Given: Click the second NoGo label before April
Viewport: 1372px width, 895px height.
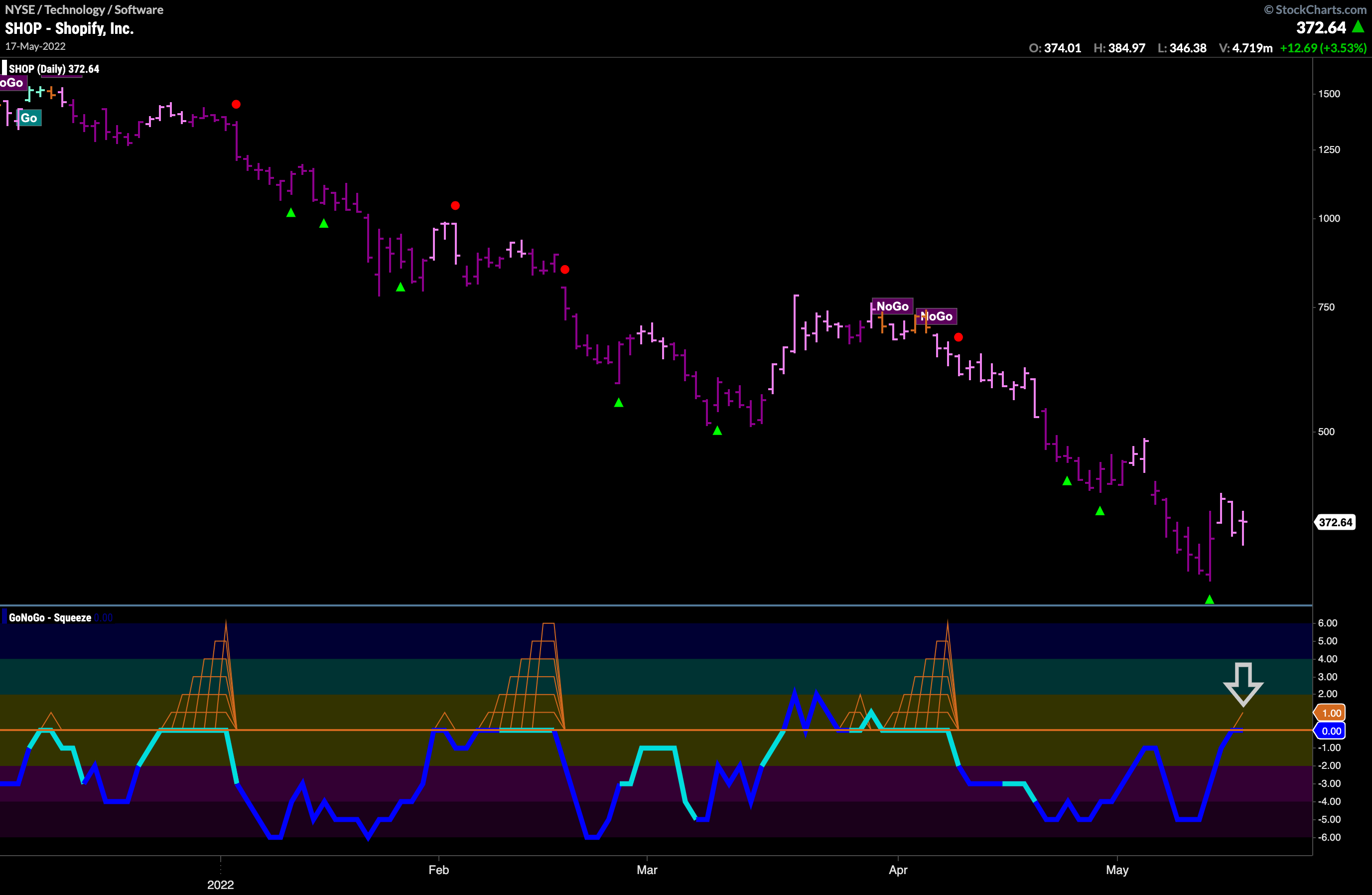Looking at the screenshot, I should (x=936, y=316).
